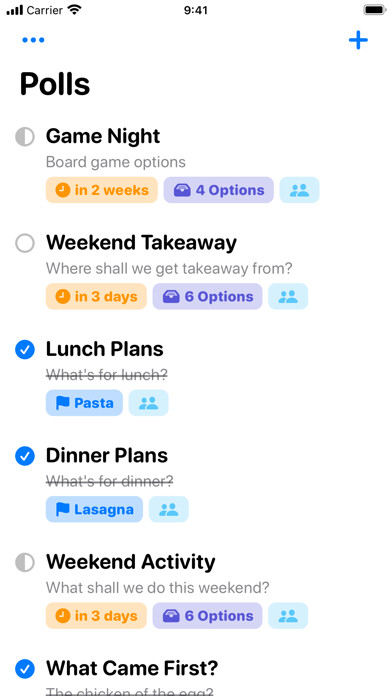Toggle the What Came First? checkmark
This screenshot has width=392, height=696.
25,669
